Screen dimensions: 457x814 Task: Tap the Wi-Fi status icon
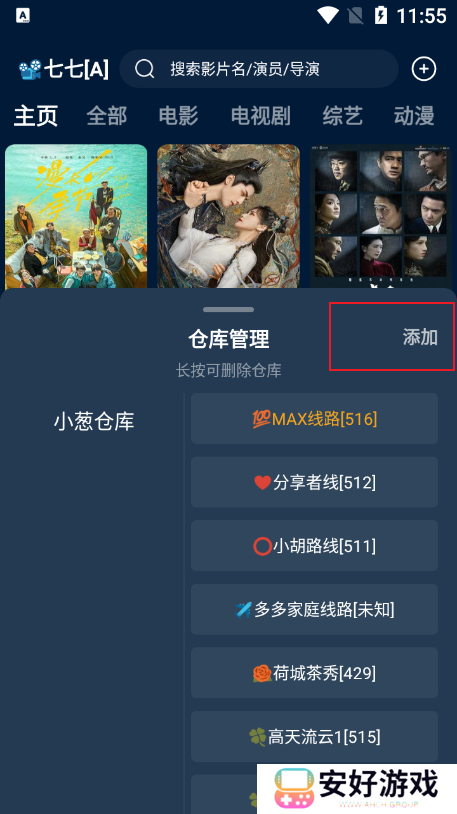(328, 16)
